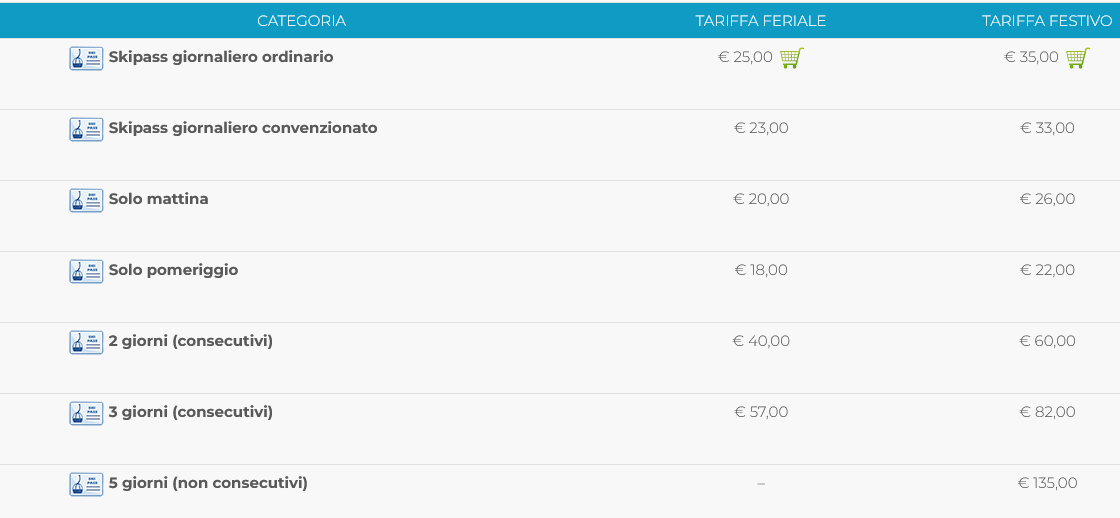This screenshot has width=1120, height=518.
Task: Add the €25,00 weekday skipass to cart
Action: pos(791,58)
